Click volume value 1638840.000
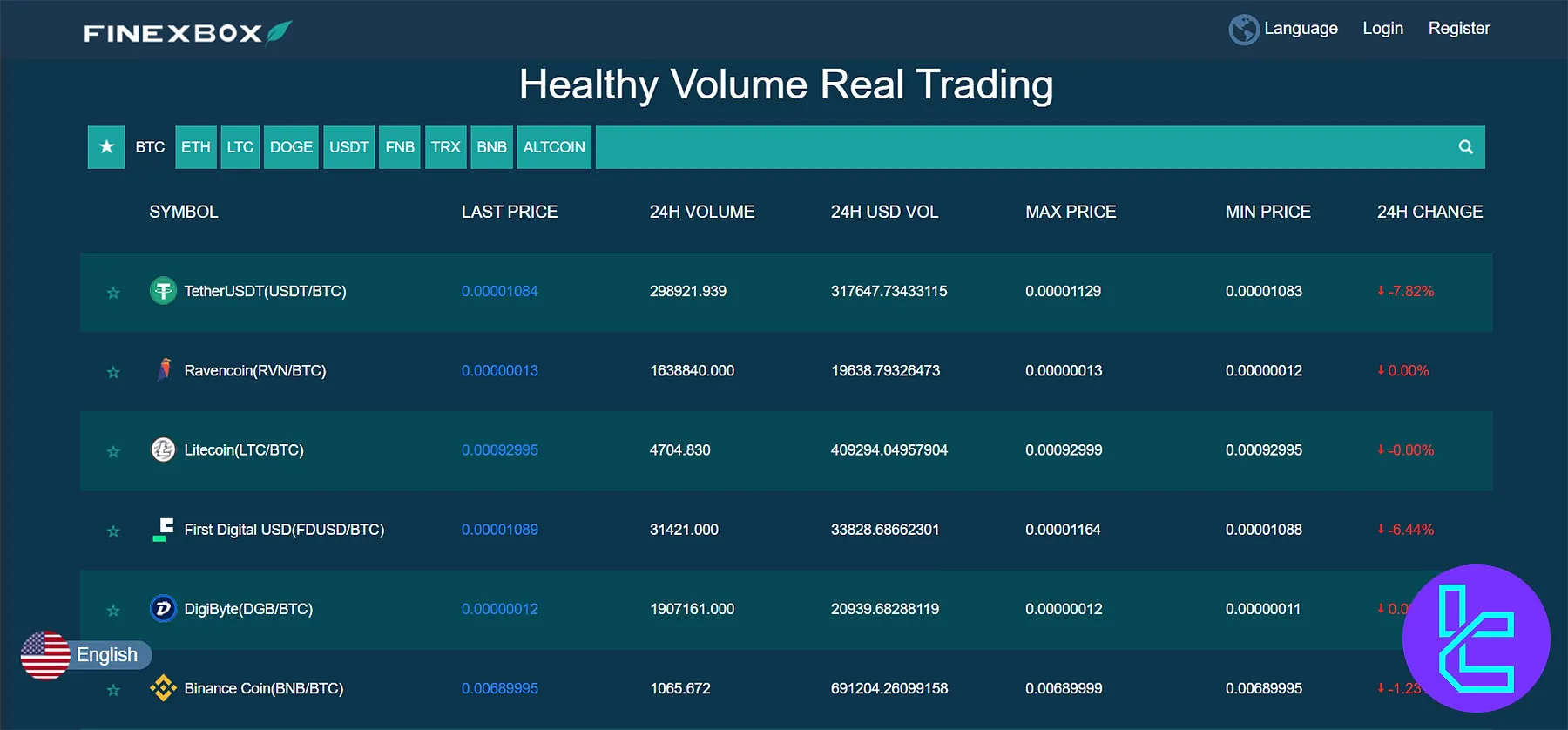Screen dimensions: 1568x730 click(x=693, y=370)
